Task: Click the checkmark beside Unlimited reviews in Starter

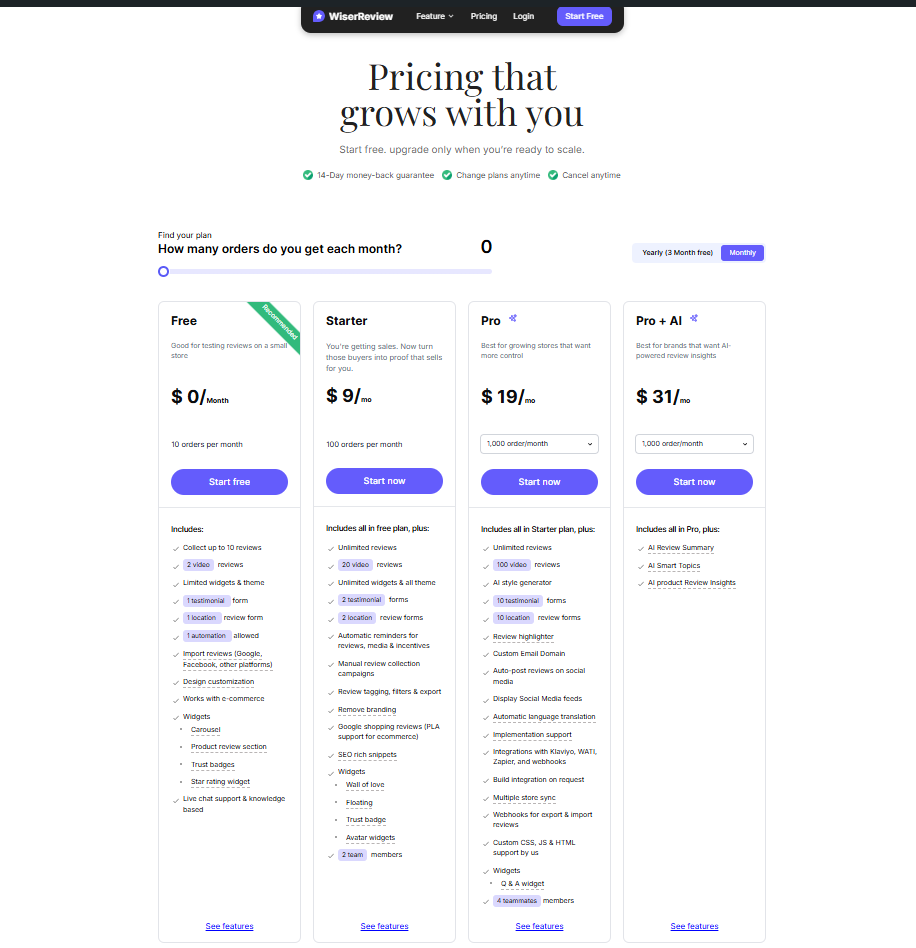Action: [330, 547]
